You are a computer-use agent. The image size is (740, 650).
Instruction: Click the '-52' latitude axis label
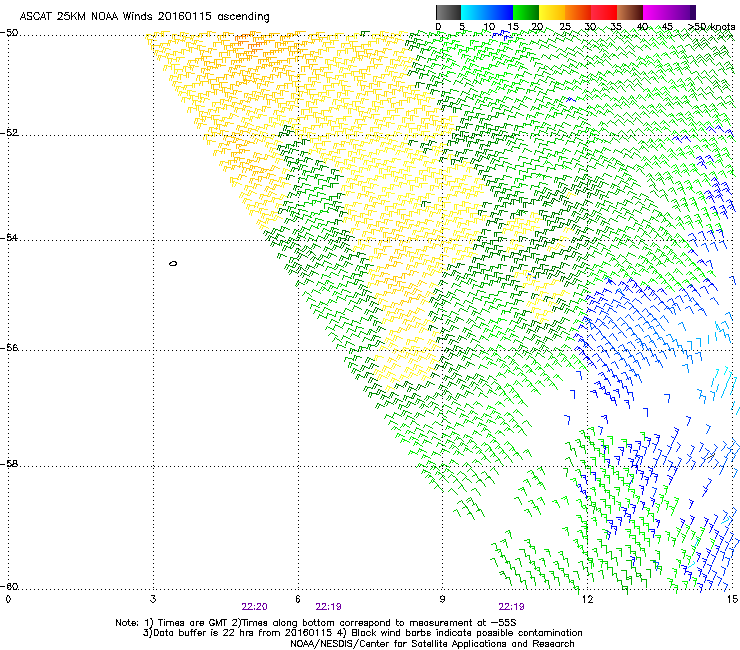(x=9, y=133)
